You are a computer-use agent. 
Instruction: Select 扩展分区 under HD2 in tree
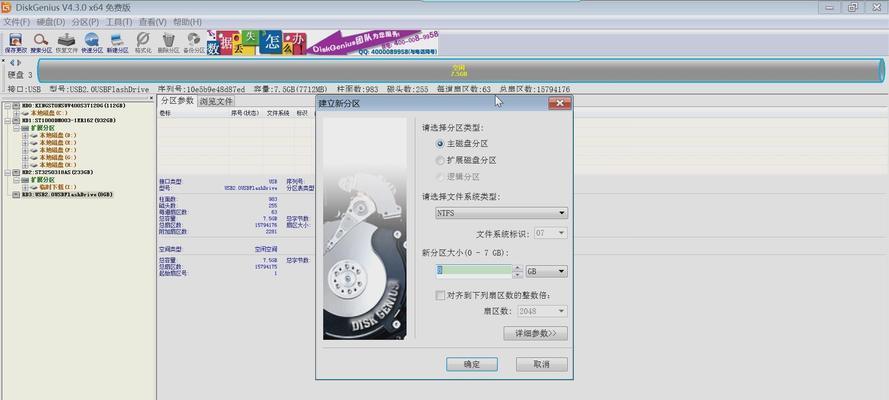click(43, 180)
